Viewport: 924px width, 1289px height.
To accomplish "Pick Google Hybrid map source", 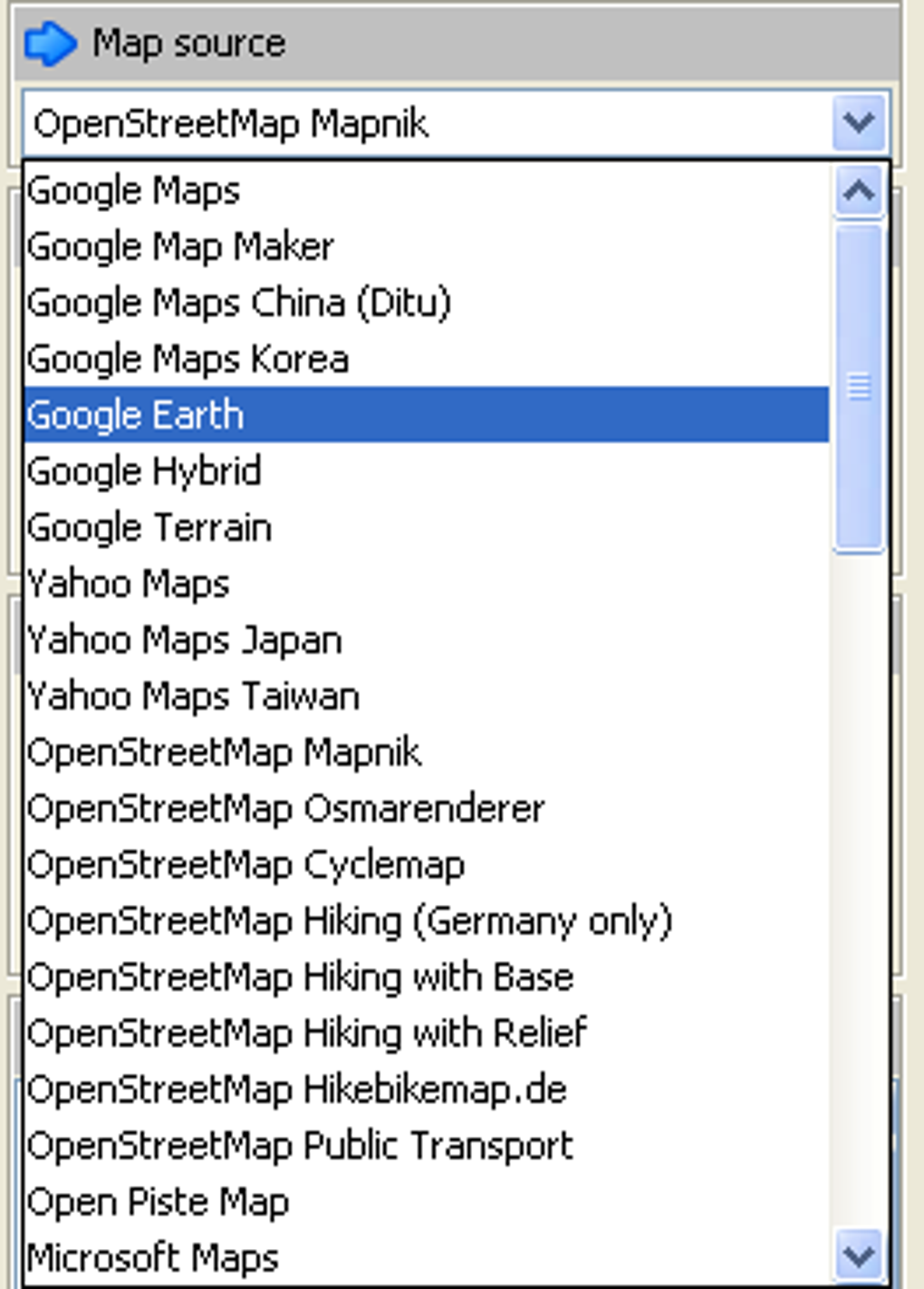I will [x=426, y=471].
